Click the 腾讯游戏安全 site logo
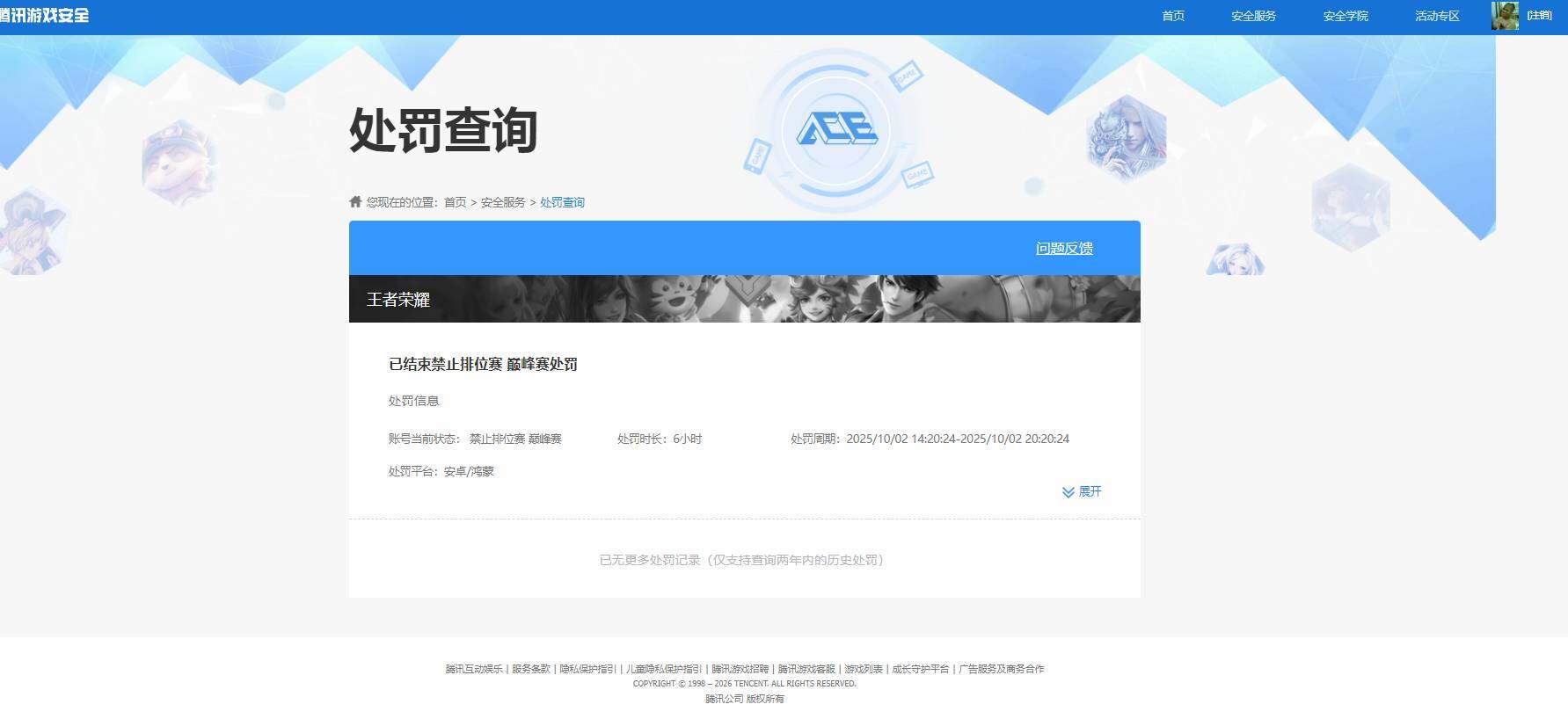 coord(44,15)
